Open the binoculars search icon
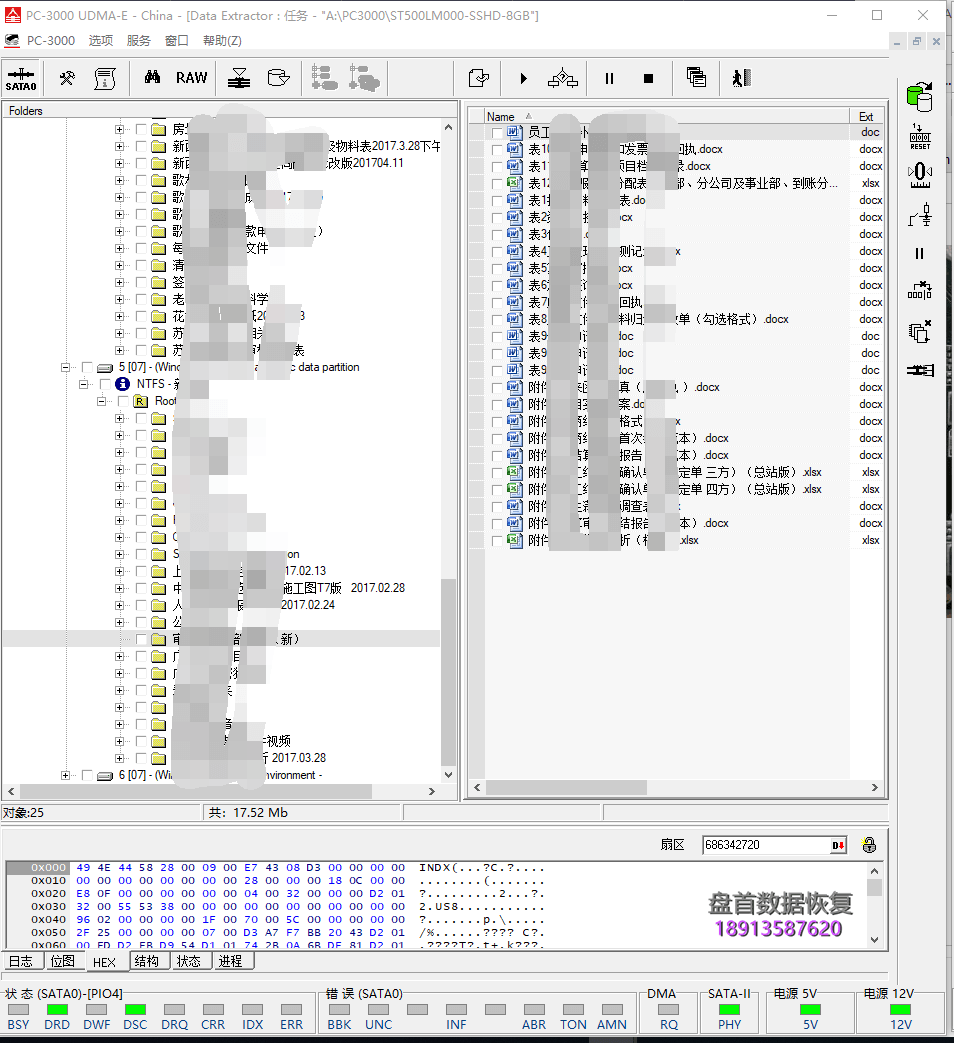 coord(152,77)
